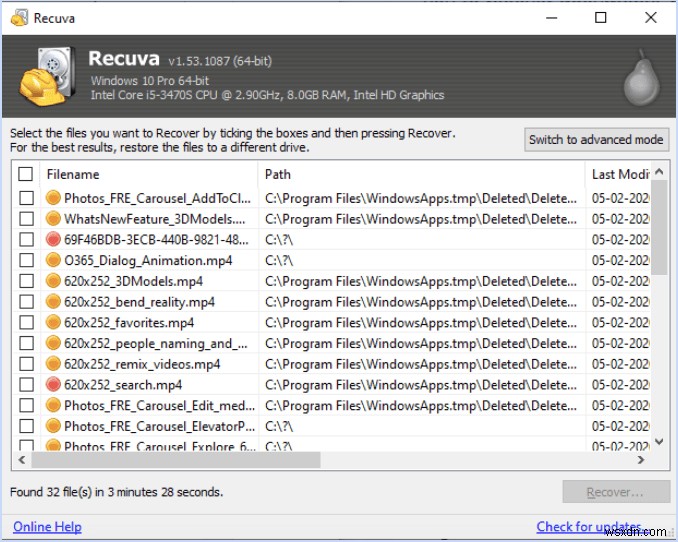Image resolution: width=678 pixels, height=542 pixels.
Task: Check the box for 620x252_remix_videos.mp4
Action: click(x=26, y=364)
